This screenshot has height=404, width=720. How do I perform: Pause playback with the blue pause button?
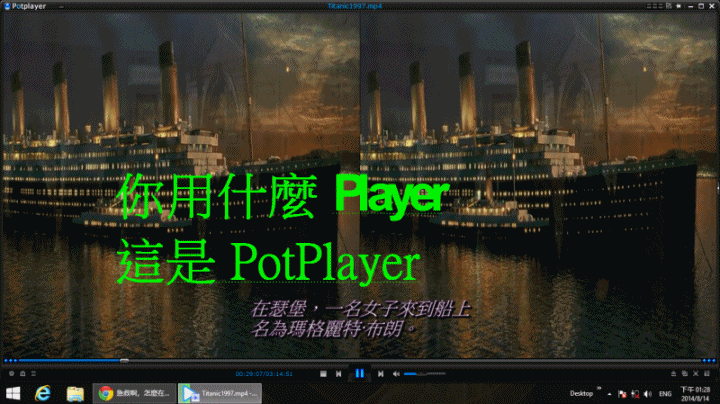coord(360,374)
